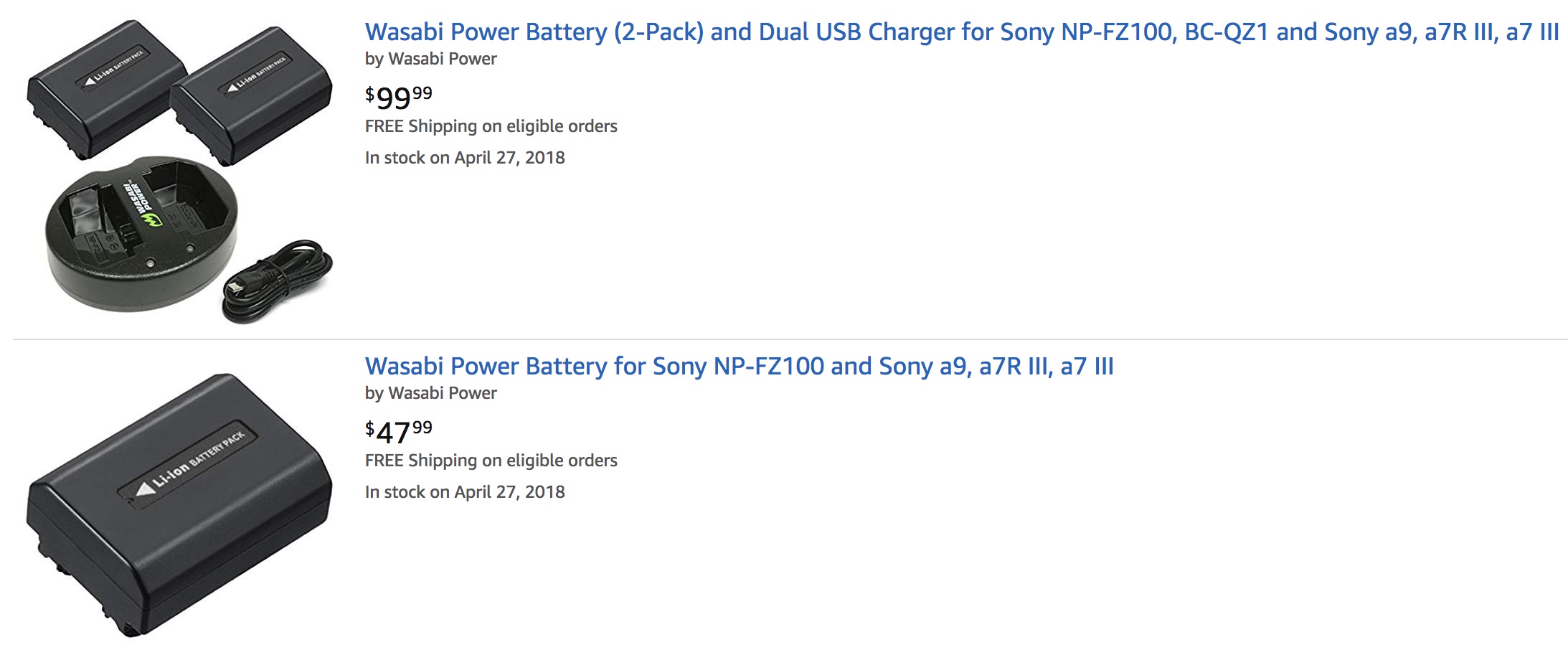The width and height of the screenshot is (1568, 660).
Task: Click 'FREE Shipping on eligible orders' below $47.99
Action: [x=491, y=461]
